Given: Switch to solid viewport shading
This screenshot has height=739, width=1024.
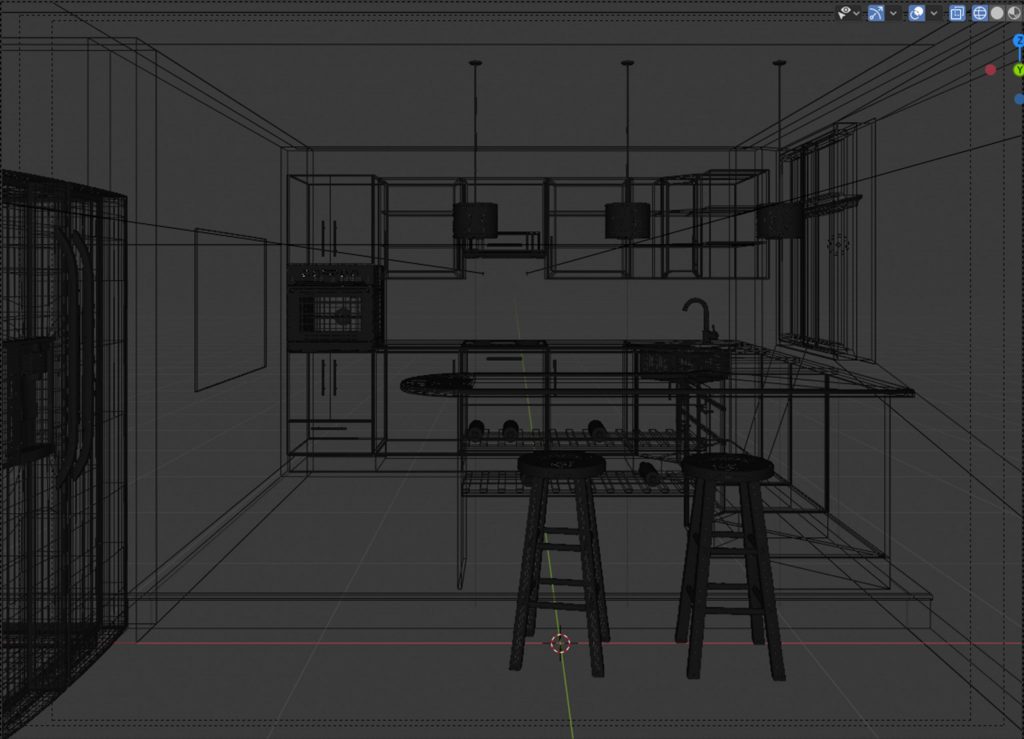Looking at the screenshot, I should coord(997,13).
